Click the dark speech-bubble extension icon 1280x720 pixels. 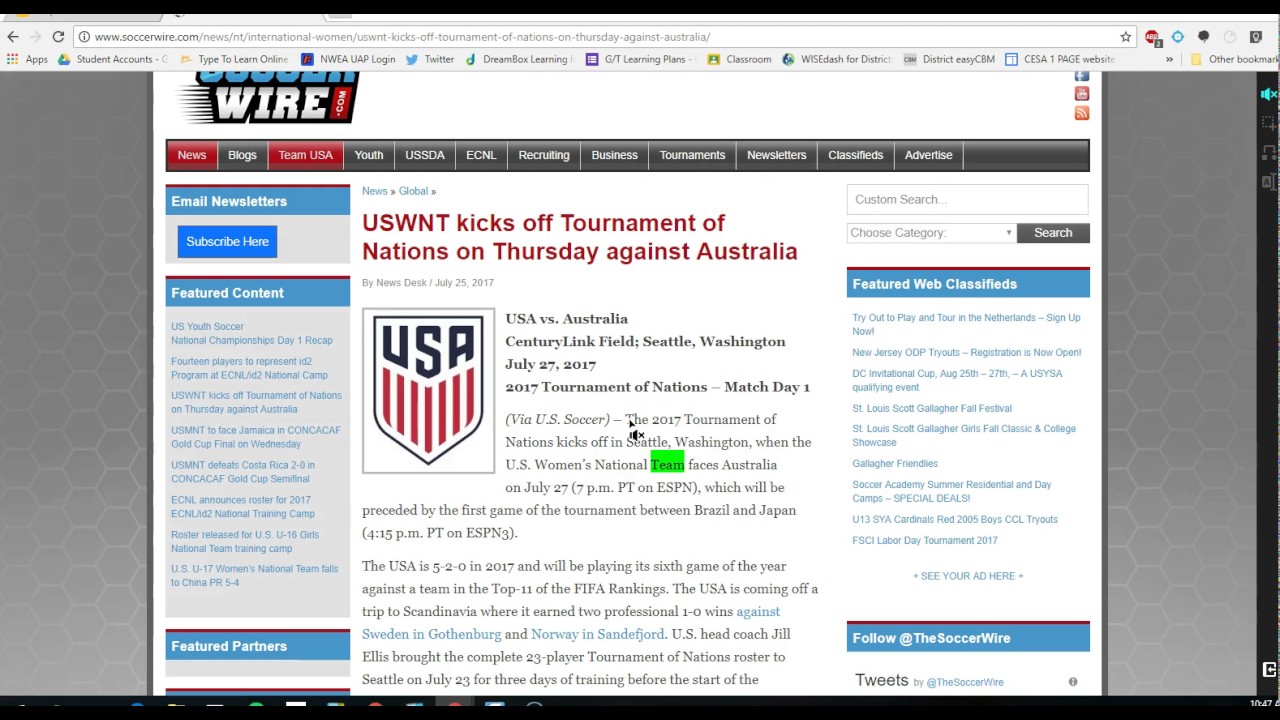coord(1204,37)
